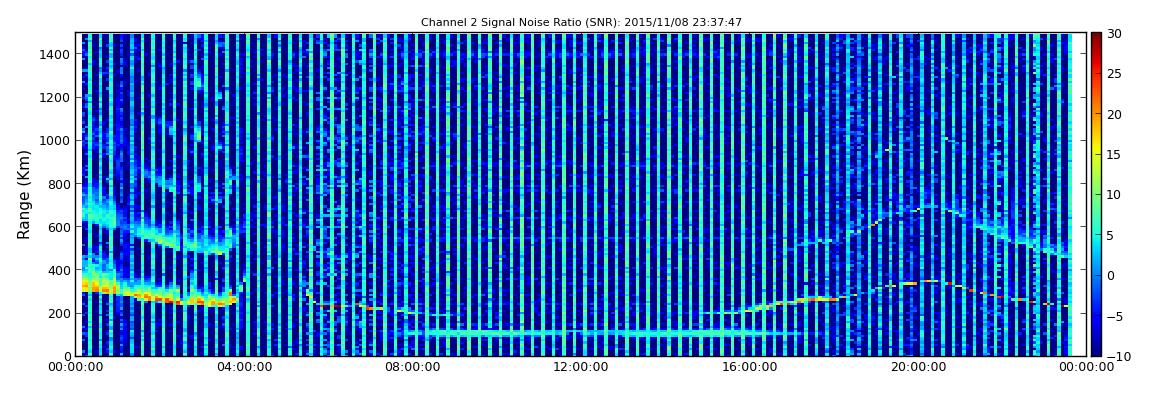Image resolution: width=1150 pixels, height=407 pixels.
Task: Click the "Range (Km)" y-axis label
Action: [x=24, y=194]
